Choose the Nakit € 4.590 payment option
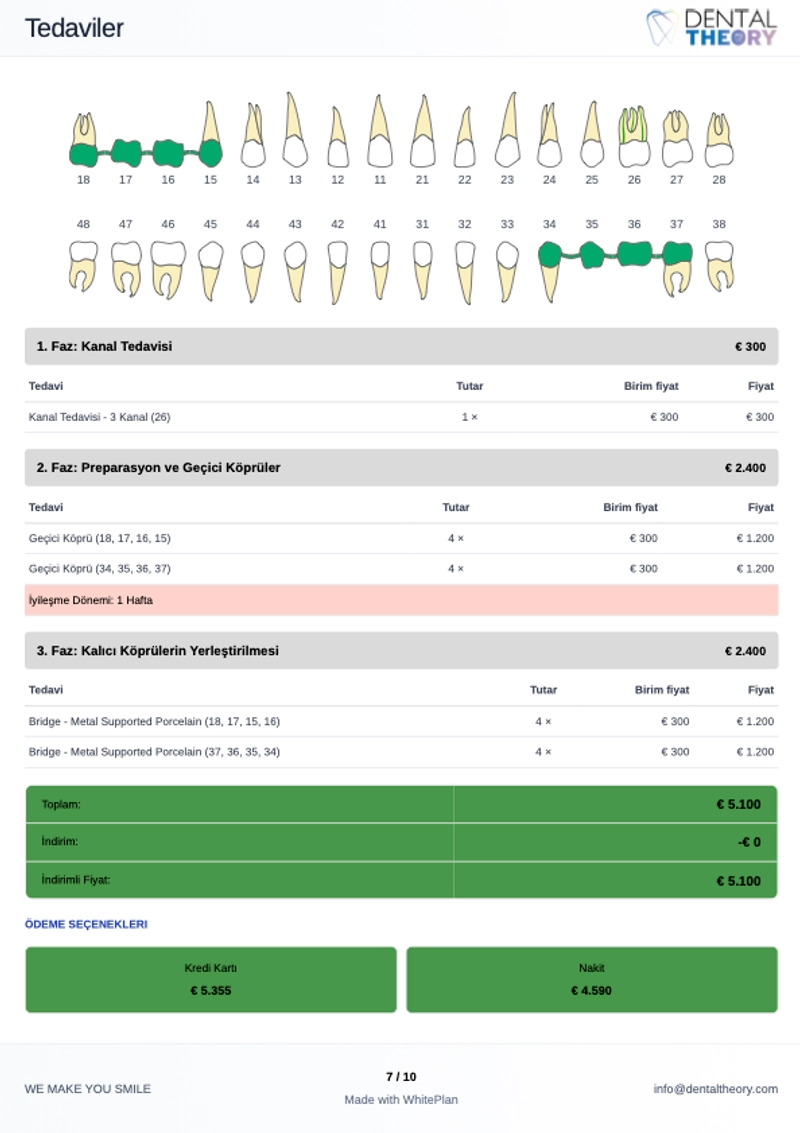 tap(592, 979)
